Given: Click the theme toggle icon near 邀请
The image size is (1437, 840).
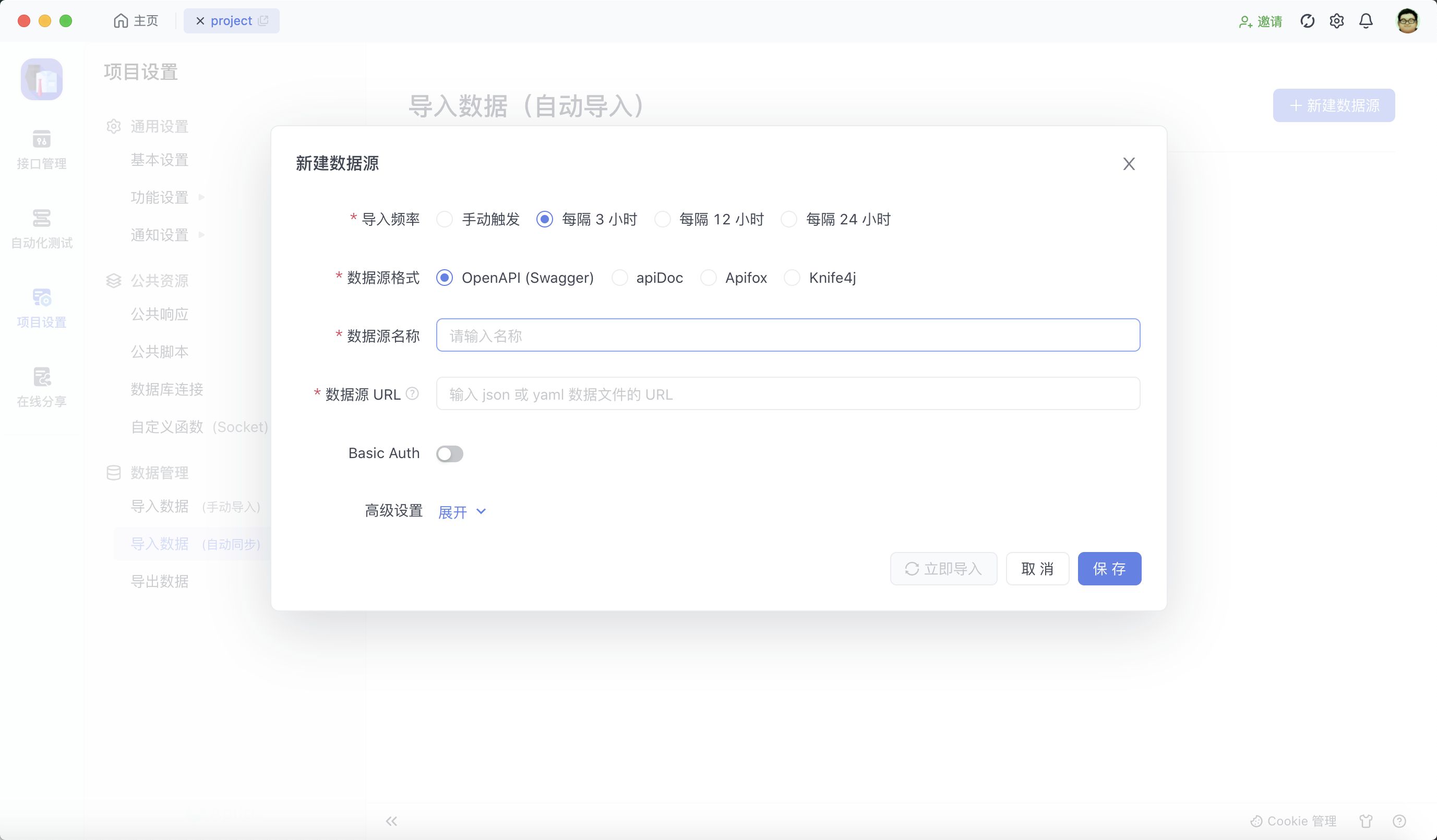Looking at the screenshot, I should (x=1307, y=20).
